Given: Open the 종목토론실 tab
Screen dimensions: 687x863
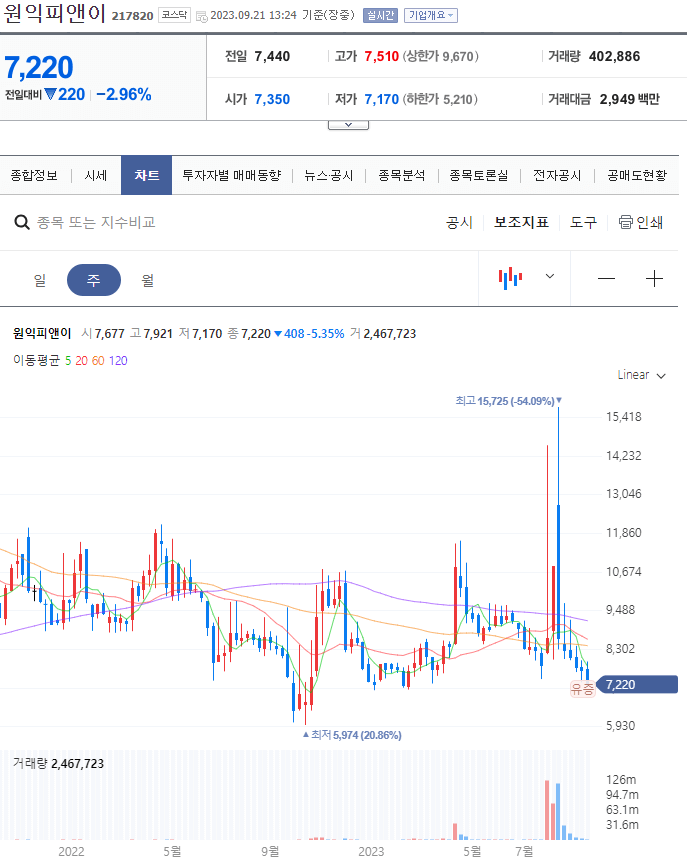Looking at the screenshot, I should [479, 175].
